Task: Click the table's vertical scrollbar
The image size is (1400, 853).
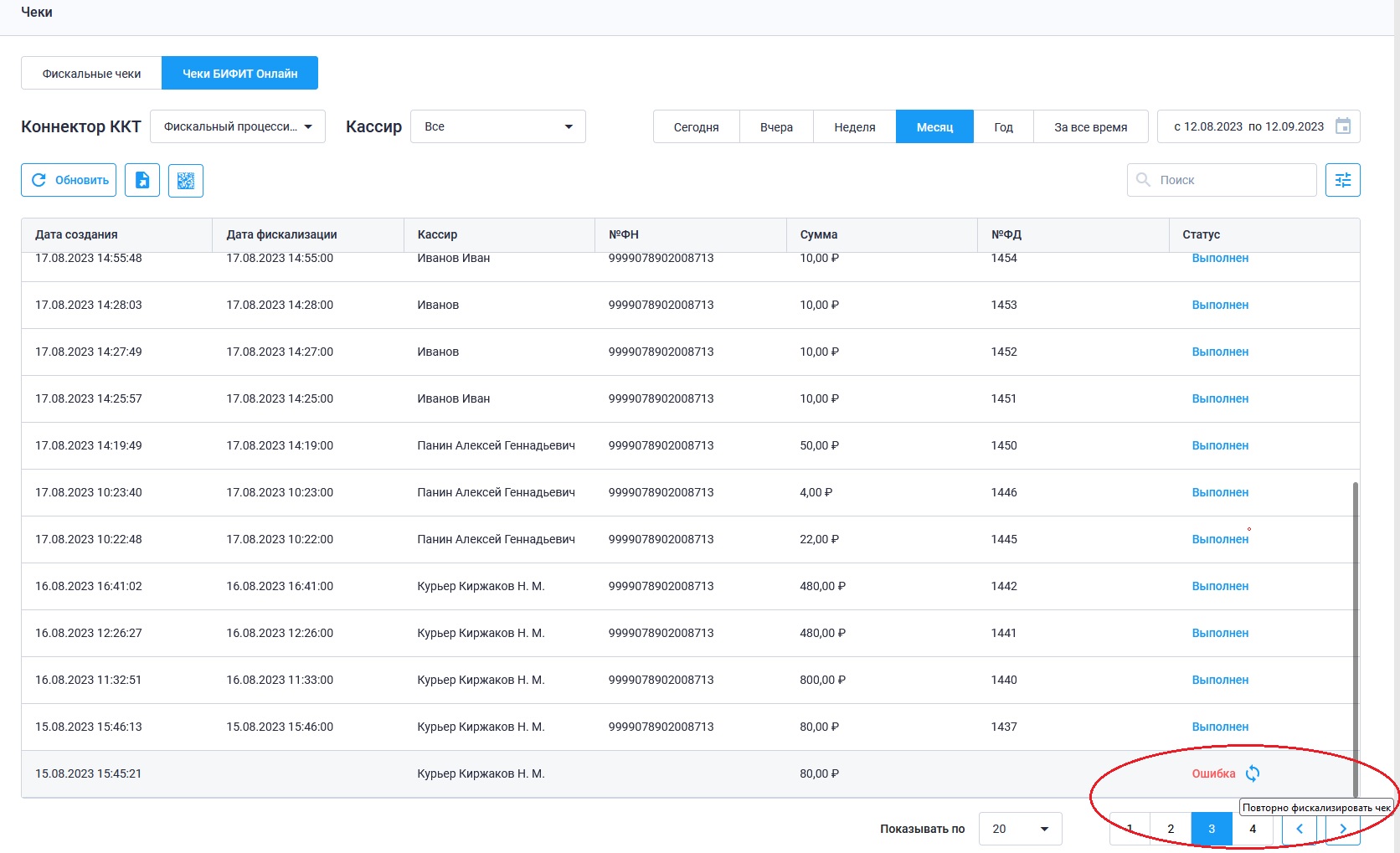Action: [x=1355, y=639]
